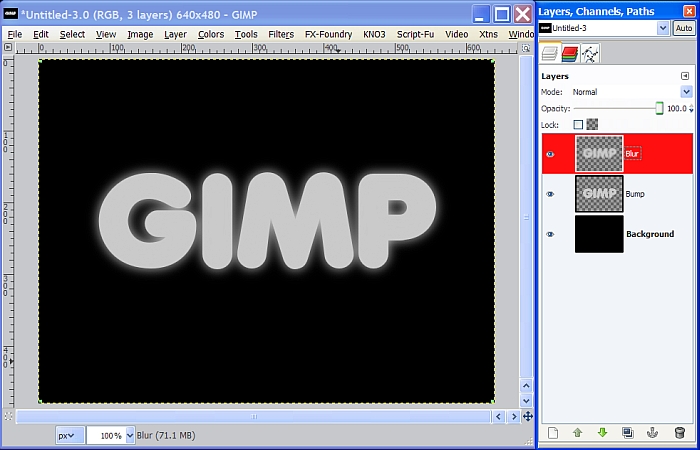Toggle visibility of the Blur layer

(x=550, y=154)
